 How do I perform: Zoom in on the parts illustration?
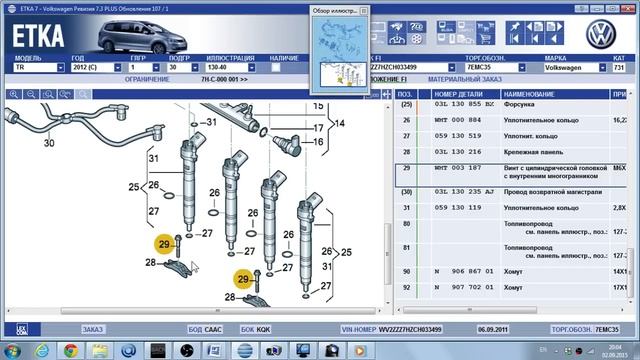14,95
